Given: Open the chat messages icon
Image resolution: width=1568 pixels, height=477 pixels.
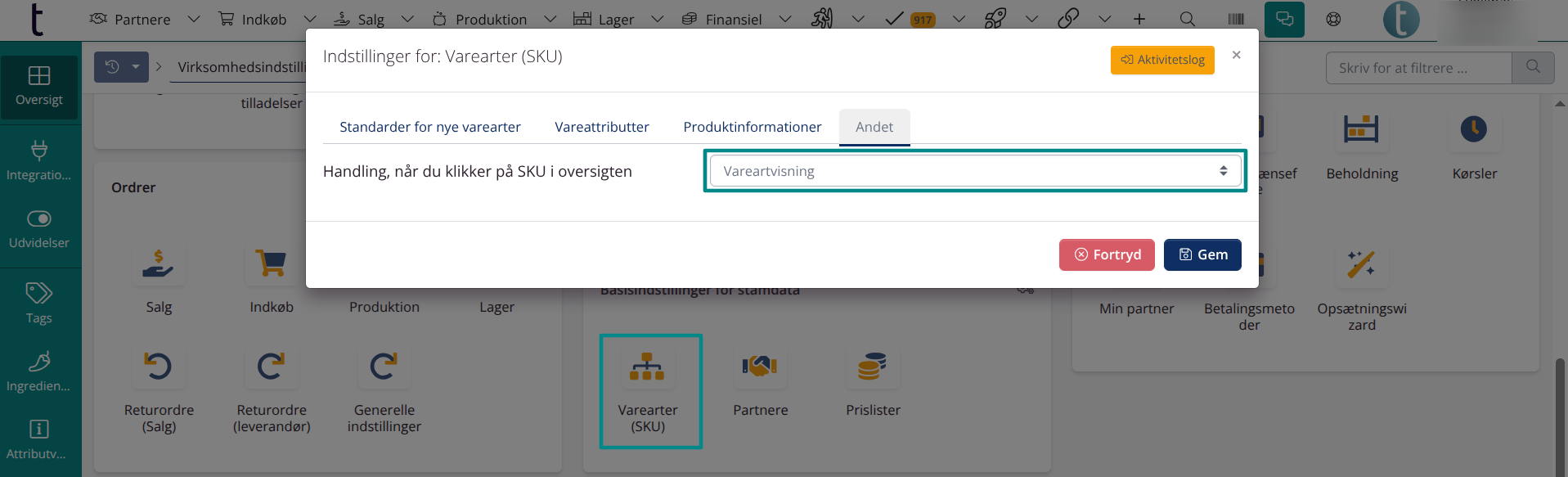Looking at the screenshot, I should coord(1284,19).
